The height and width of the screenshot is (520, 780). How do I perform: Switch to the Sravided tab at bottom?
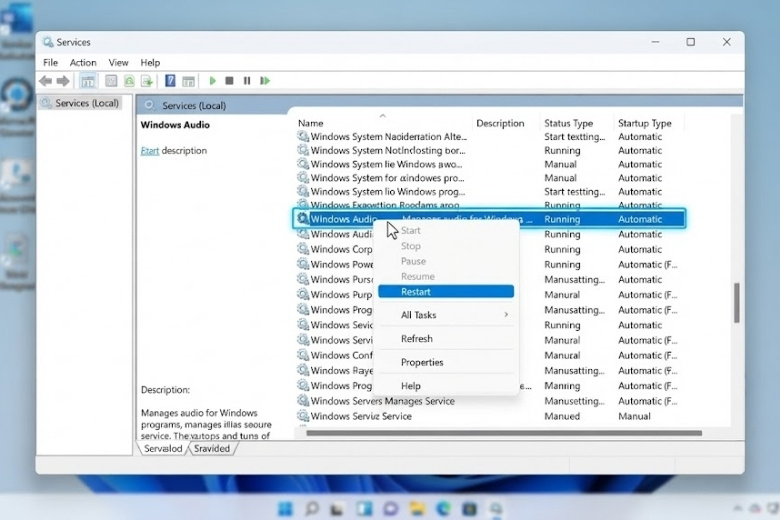coord(212,449)
